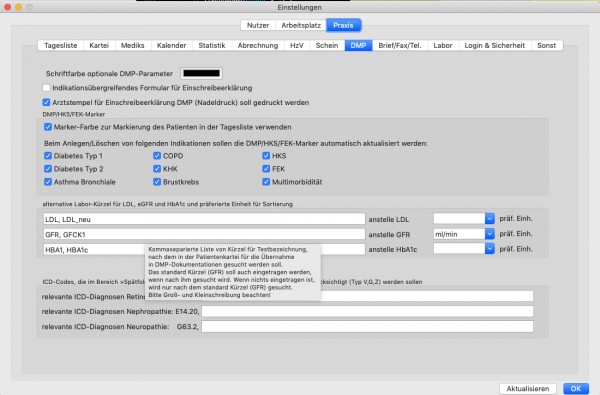This screenshot has width=600, height=395.
Task: Open the Tagesliste settings tab
Action: point(60,45)
